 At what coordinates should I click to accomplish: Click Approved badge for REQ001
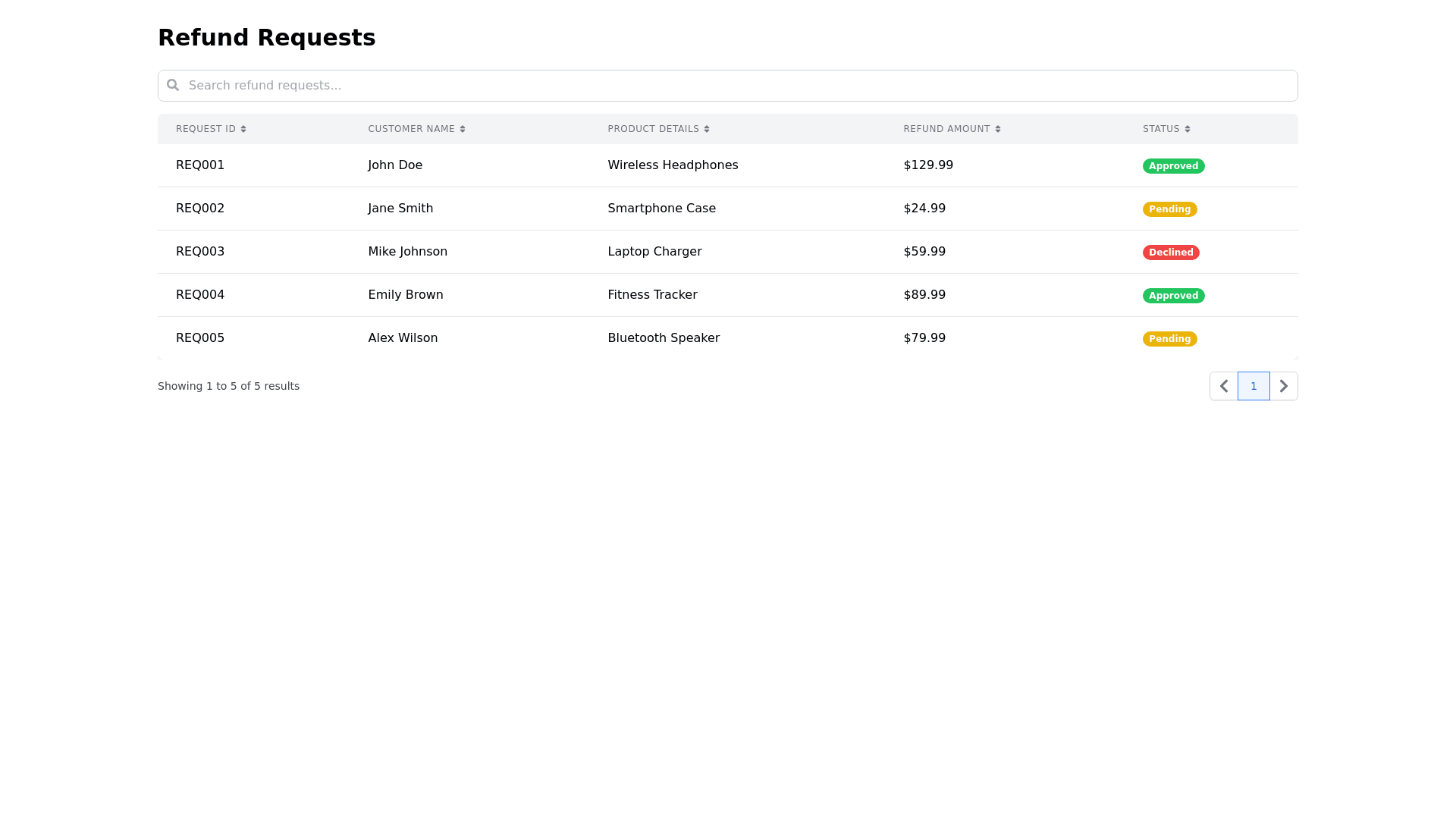click(1173, 166)
